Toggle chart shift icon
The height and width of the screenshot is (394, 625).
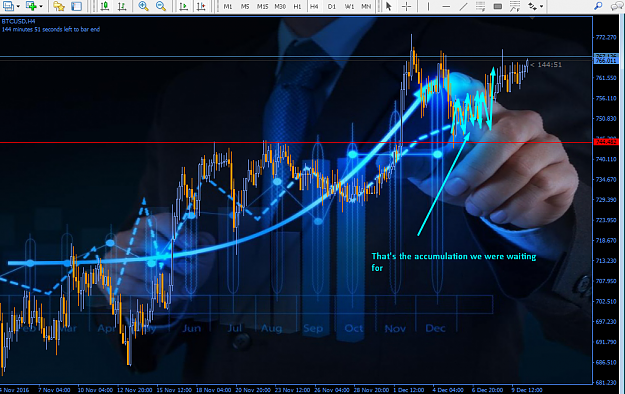(x=201, y=6)
